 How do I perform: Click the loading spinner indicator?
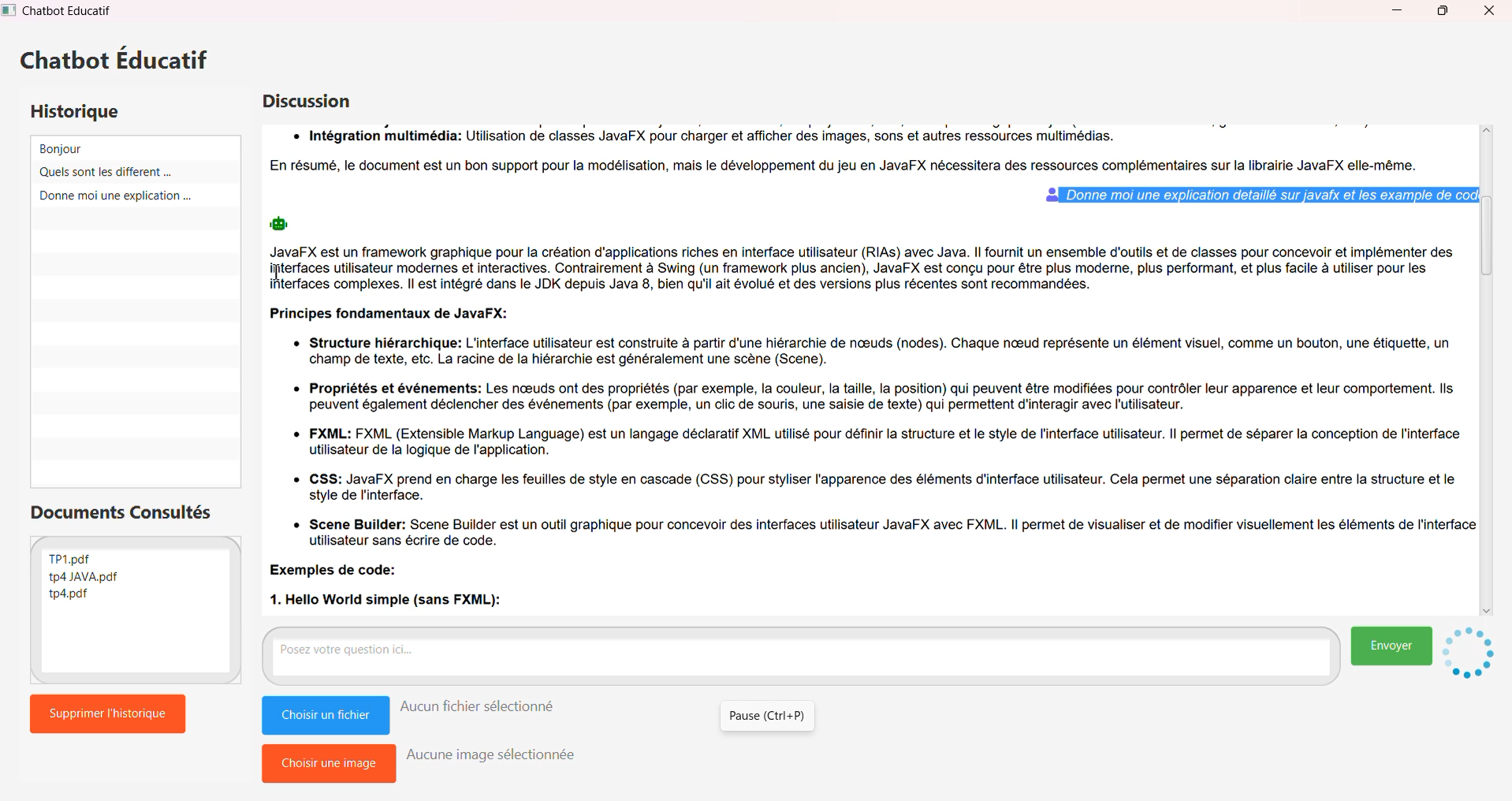pyautogui.click(x=1467, y=653)
